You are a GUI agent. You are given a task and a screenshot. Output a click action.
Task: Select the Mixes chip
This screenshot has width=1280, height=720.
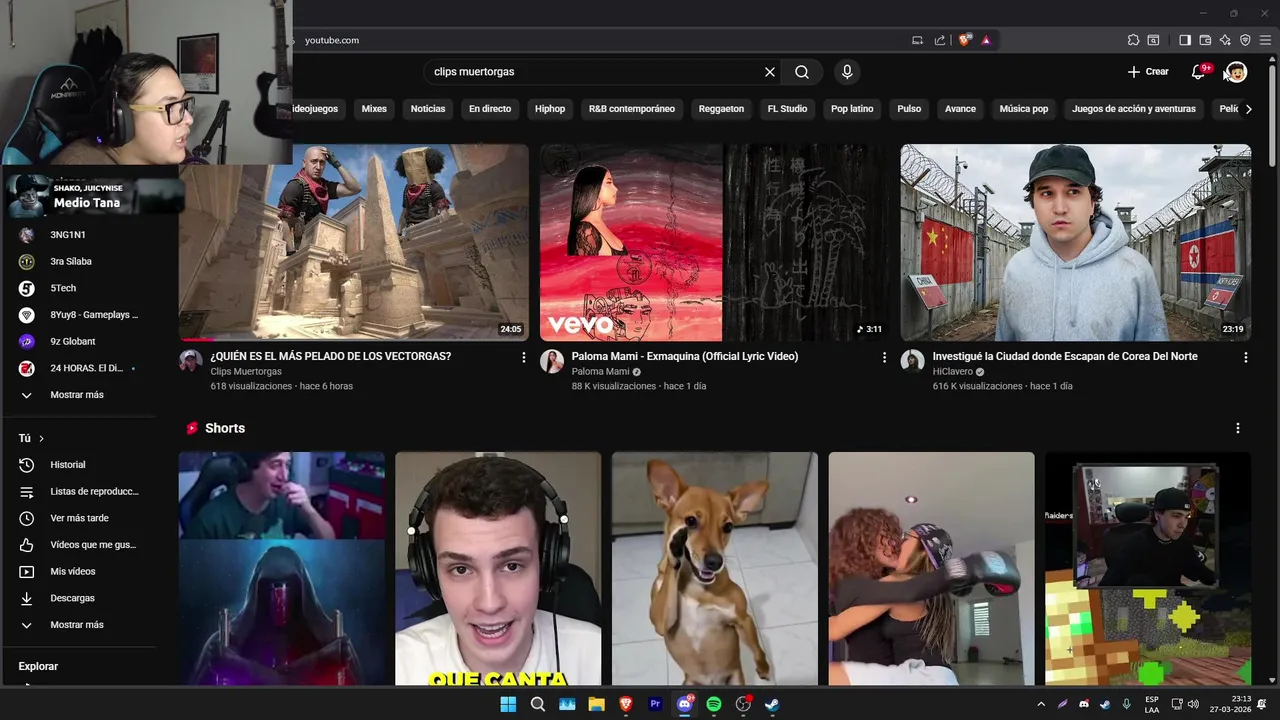point(374,109)
